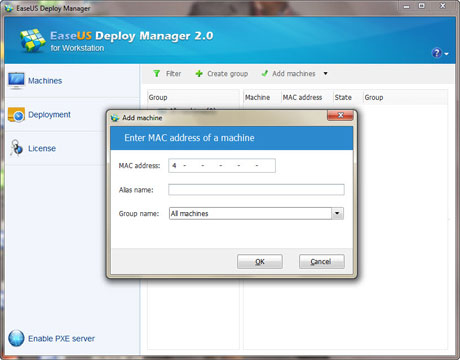Open the Group name combo box
This screenshot has width=460, height=360.
click(x=256, y=213)
